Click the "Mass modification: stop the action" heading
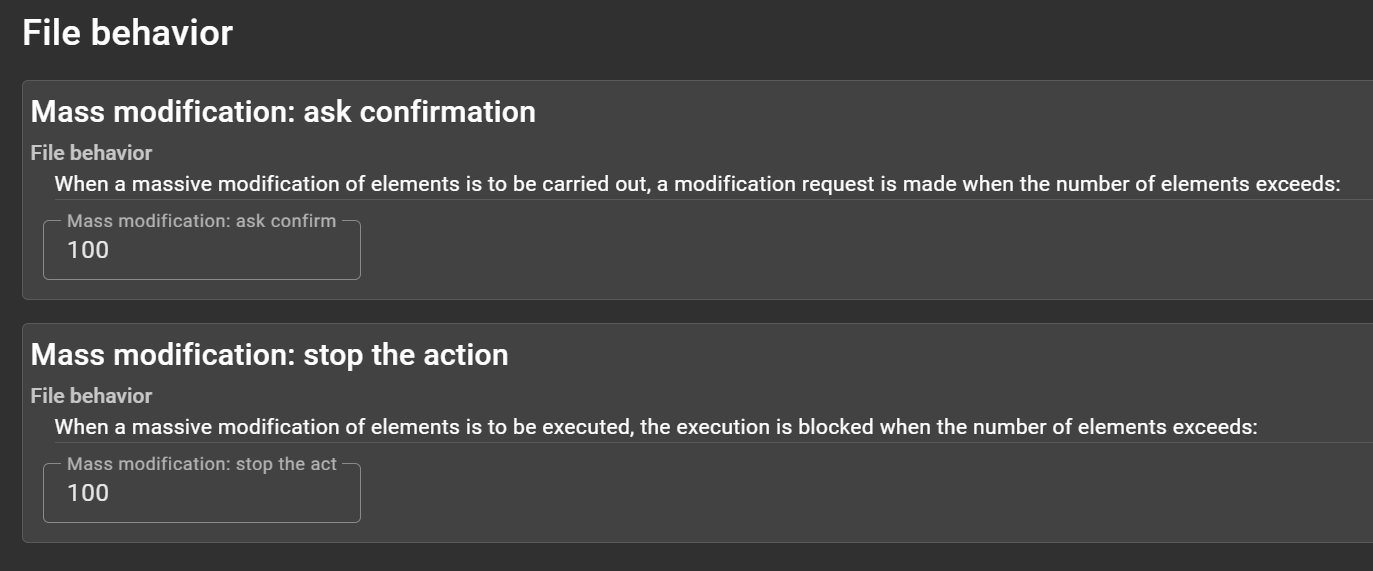The width and height of the screenshot is (1373, 571). [x=269, y=354]
